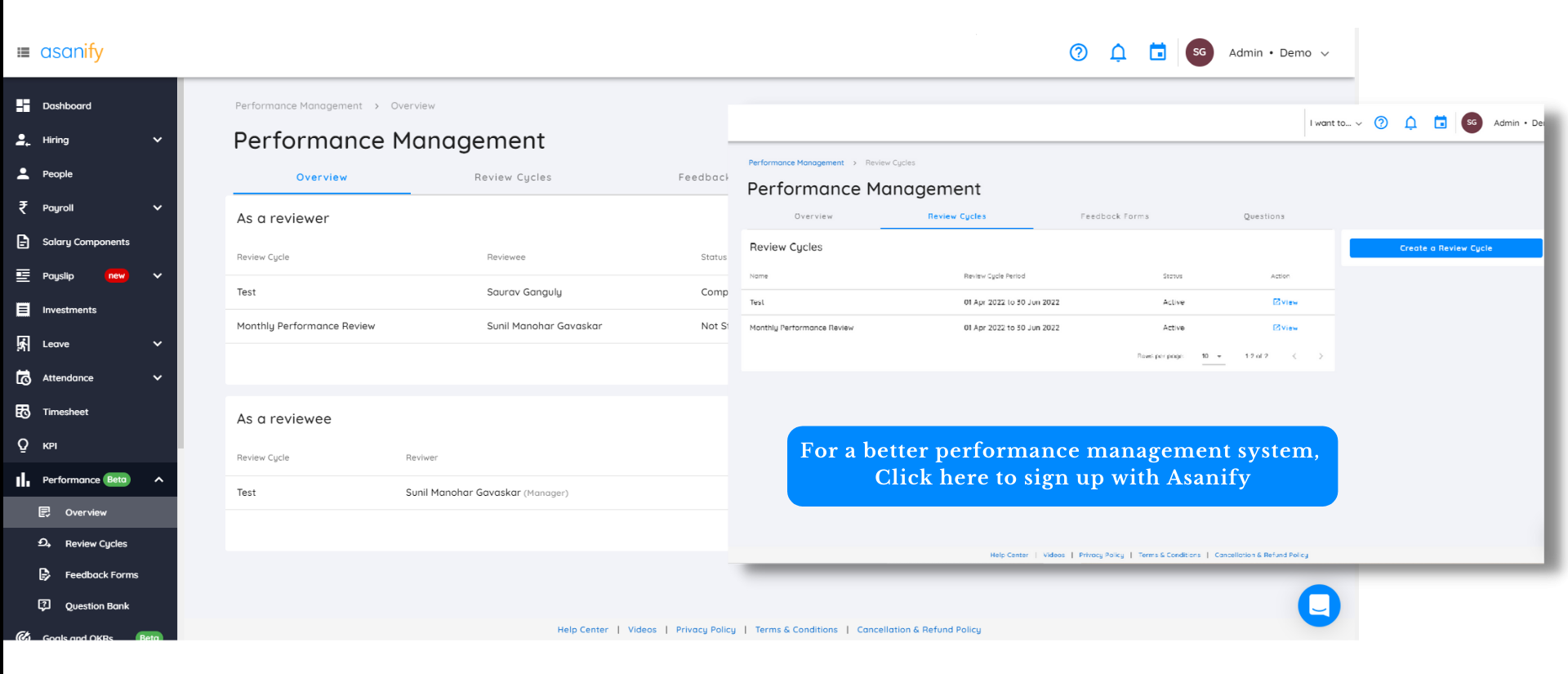Click the sign up with Asanify banner
The height and width of the screenshot is (674, 1568).
point(1062,466)
